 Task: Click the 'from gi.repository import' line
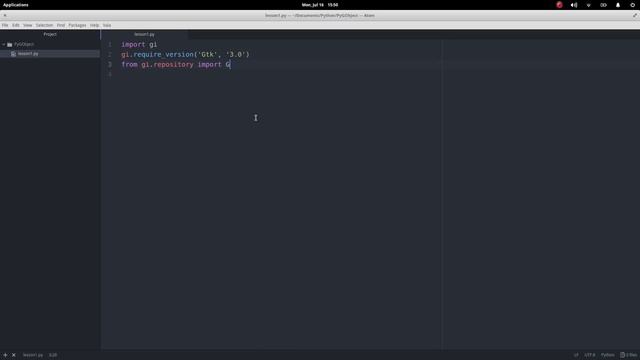pos(176,64)
